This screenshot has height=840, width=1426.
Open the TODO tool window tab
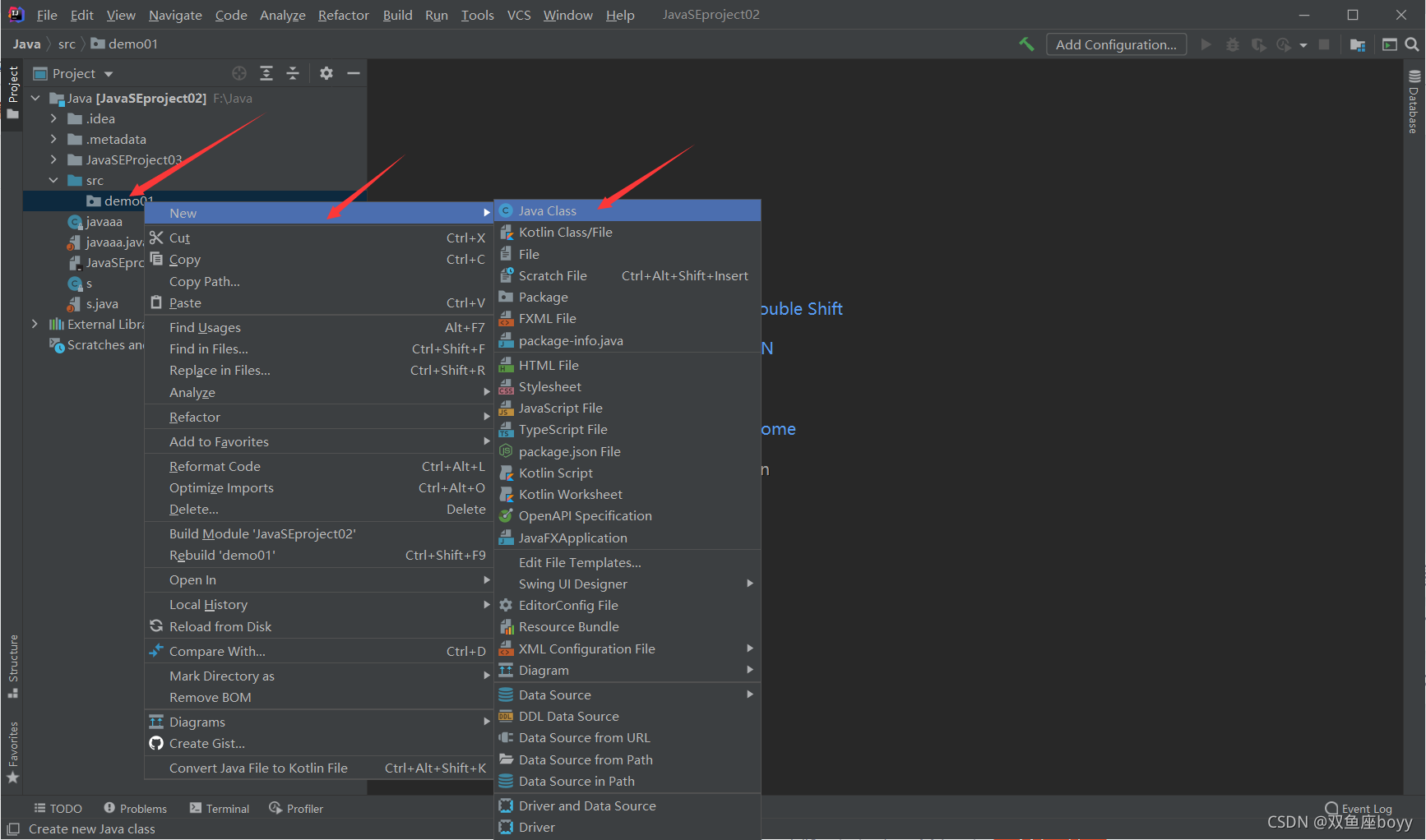58,809
